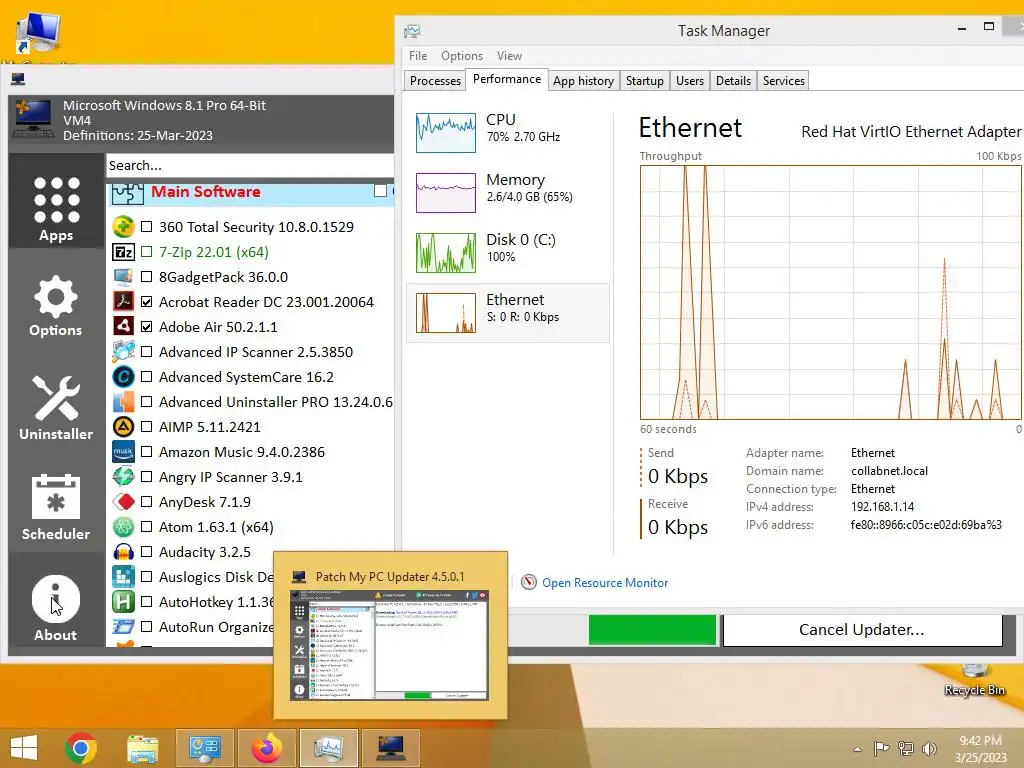Click the 7-Zip app icon
Screen dimensions: 1024x768
pyautogui.click(x=123, y=252)
